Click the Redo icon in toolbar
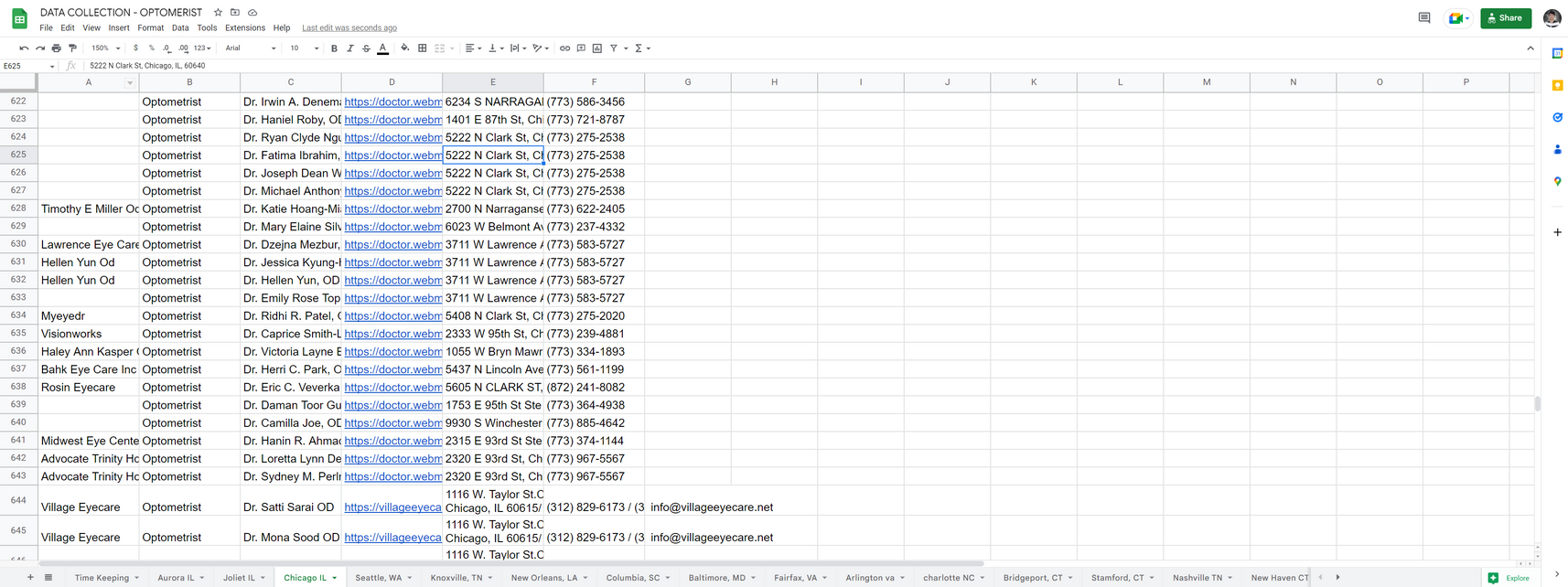The width and height of the screenshot is (1568, 587). (40, 48)
